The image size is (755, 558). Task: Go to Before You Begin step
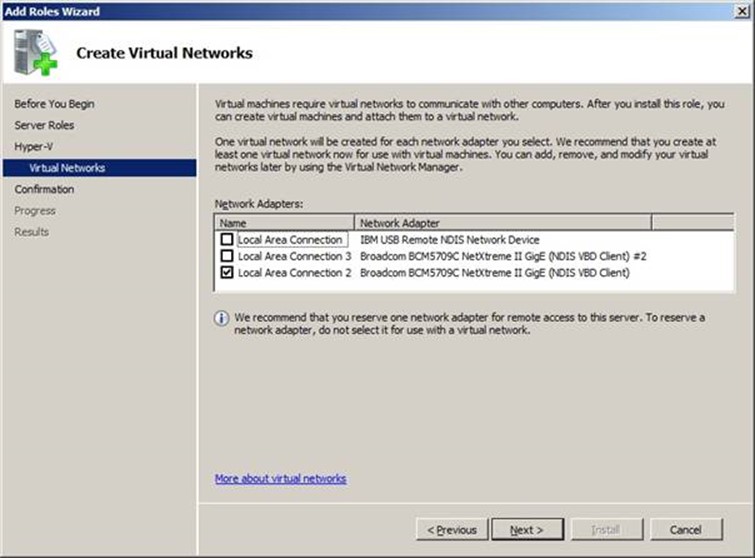(x=54, y=104)
